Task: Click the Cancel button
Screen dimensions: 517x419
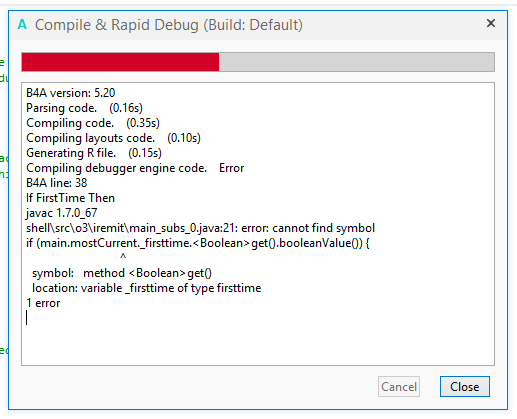Action: (399, 387)
